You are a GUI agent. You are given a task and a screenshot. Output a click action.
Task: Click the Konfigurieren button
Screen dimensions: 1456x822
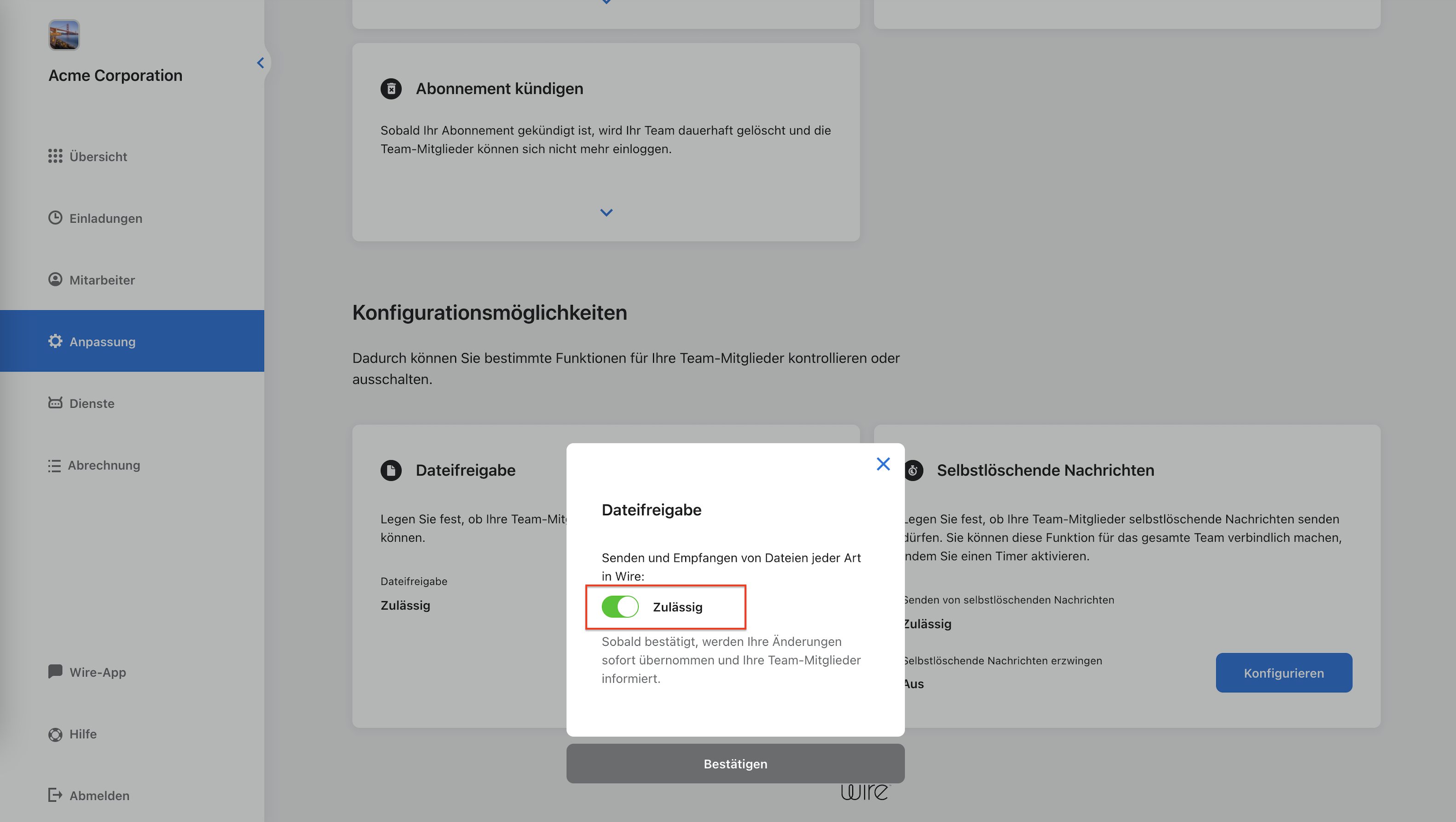pyautogui.click(x=1283, y=673)
